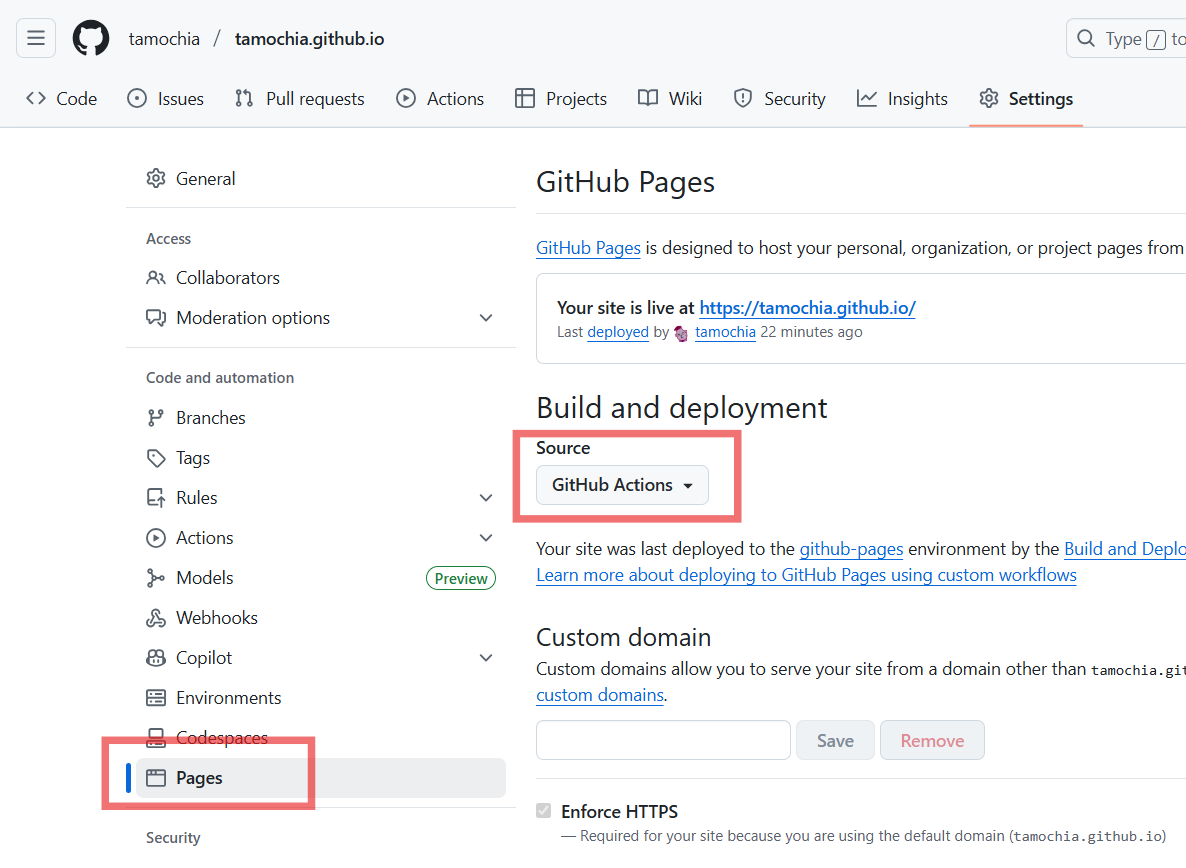Open the tamochia.github.io repository link
Image resolution: width=1186 pixels, height=868 pixels.
pos(309,39)
